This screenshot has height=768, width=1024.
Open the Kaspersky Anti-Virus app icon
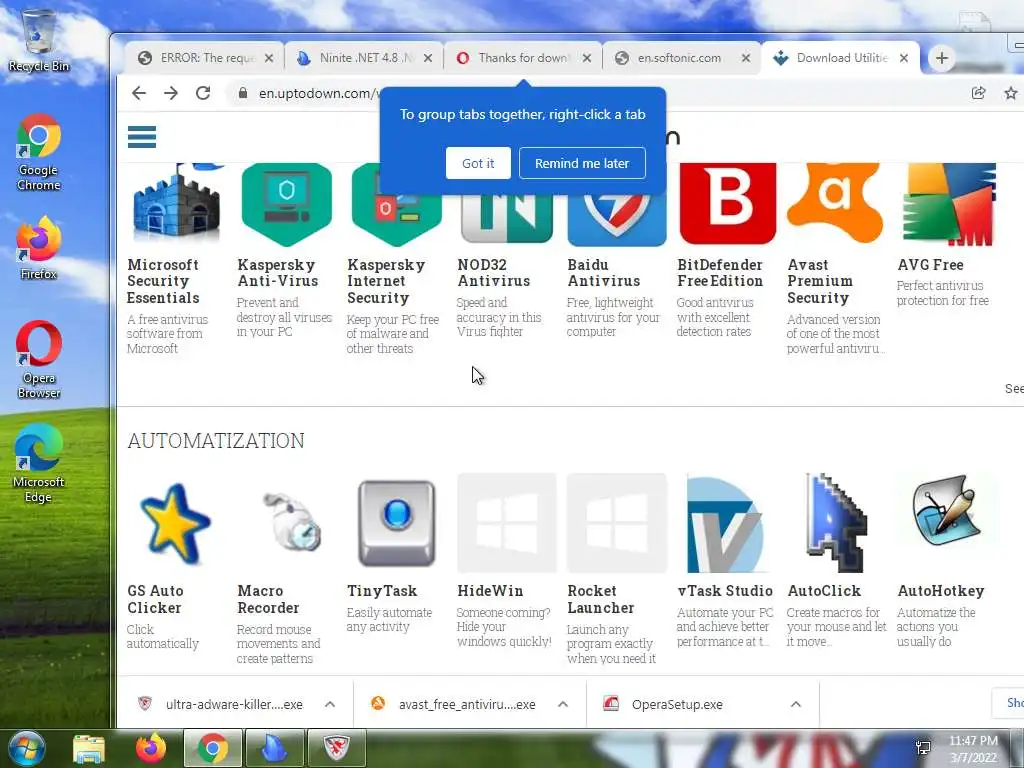[x=286, y=204]
